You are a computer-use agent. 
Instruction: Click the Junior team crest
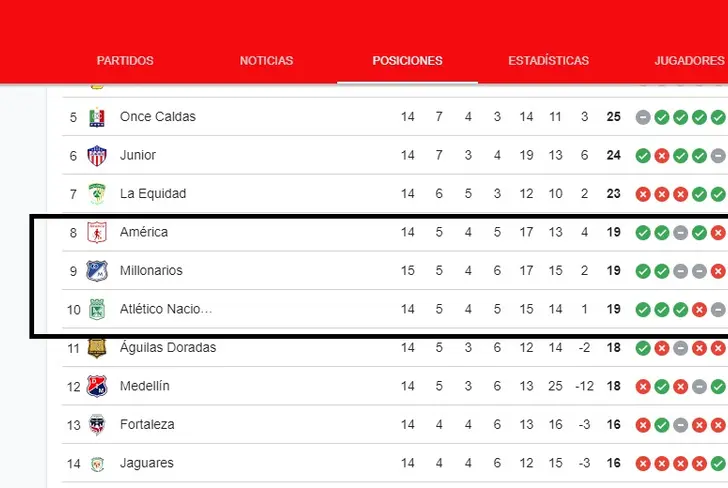97,156
